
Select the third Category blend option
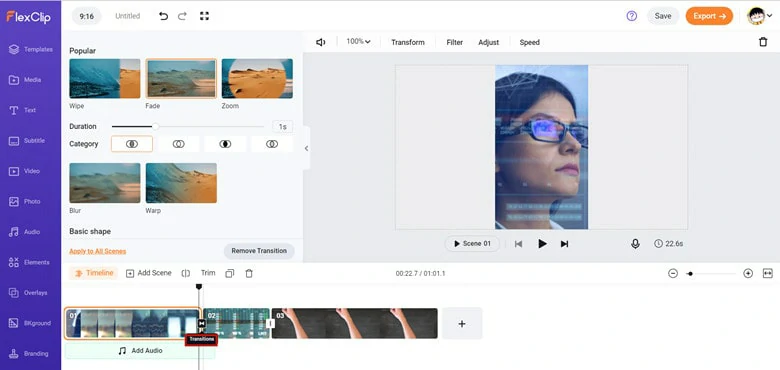pyautogui.click(x=225, y=144)
